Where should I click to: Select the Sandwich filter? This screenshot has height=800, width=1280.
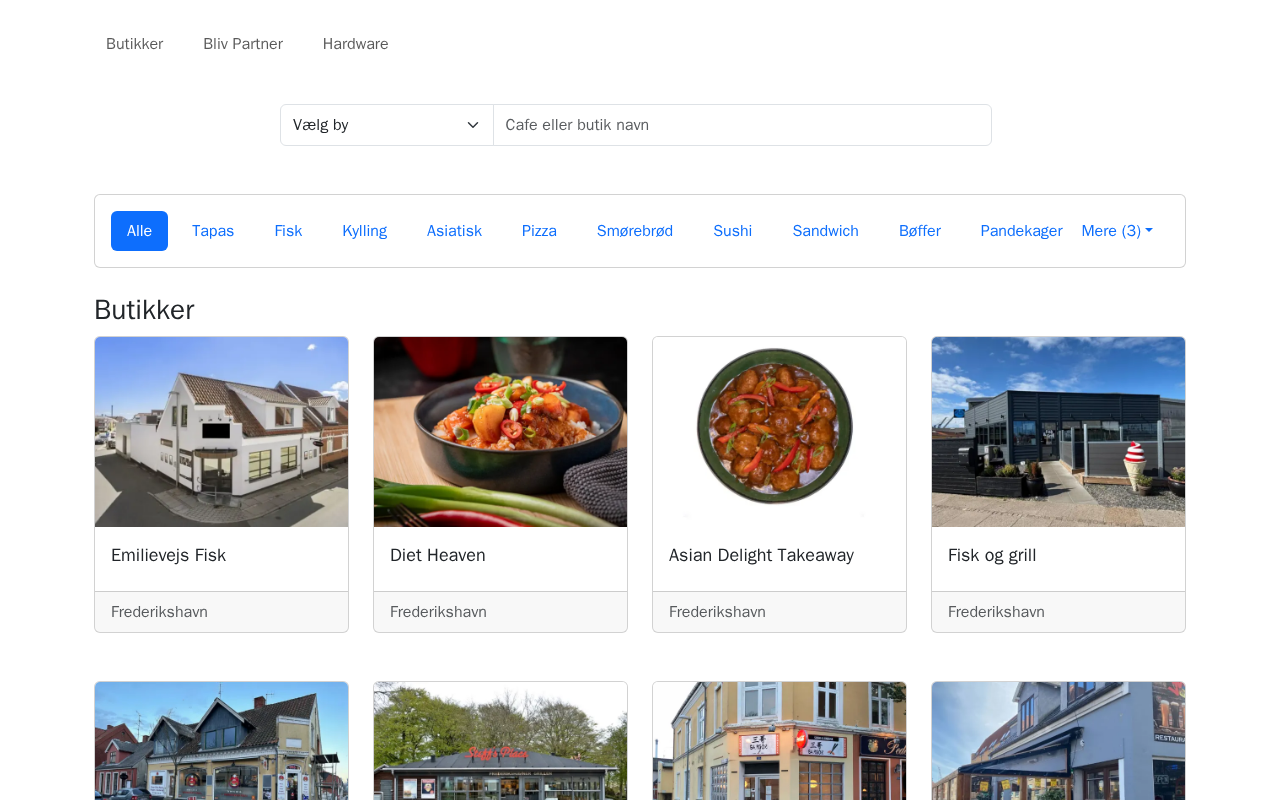point(825,231)
